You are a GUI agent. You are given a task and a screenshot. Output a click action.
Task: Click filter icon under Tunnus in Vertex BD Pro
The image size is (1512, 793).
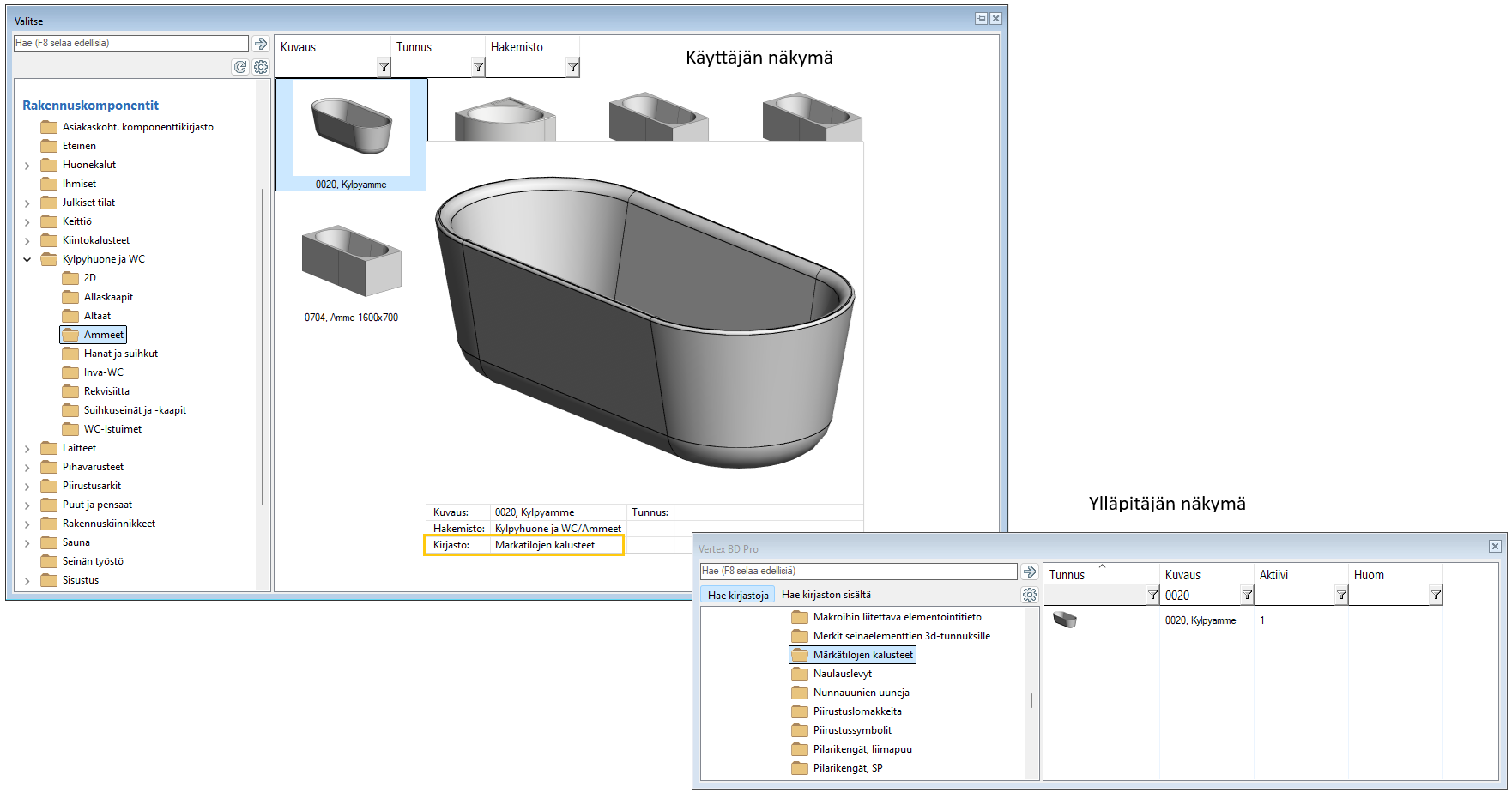coord(1152,595)
